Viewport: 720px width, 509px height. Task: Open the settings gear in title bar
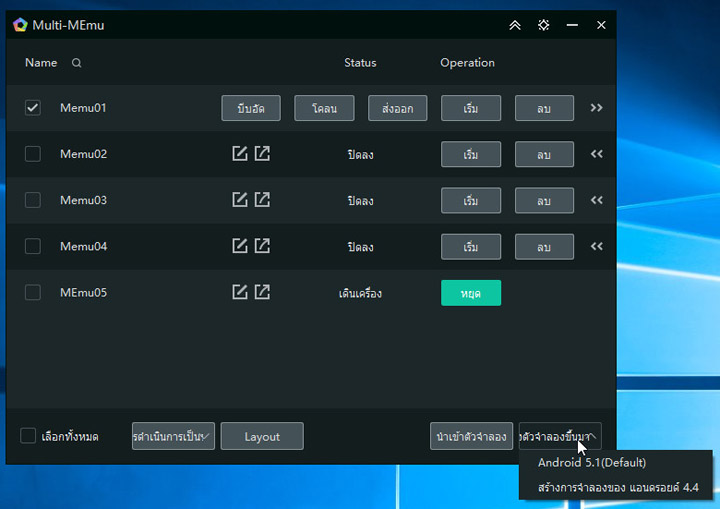click(x=544, y=25)
